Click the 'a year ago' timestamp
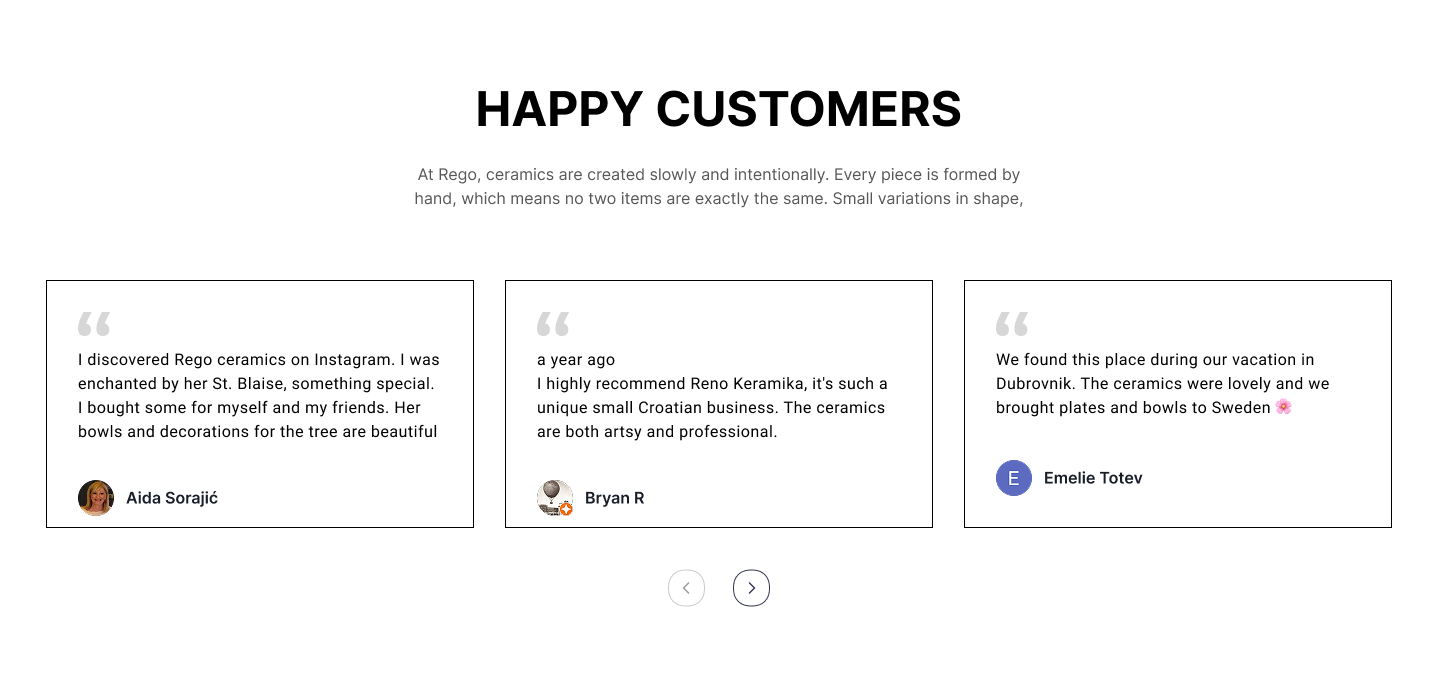 (576, 360)
